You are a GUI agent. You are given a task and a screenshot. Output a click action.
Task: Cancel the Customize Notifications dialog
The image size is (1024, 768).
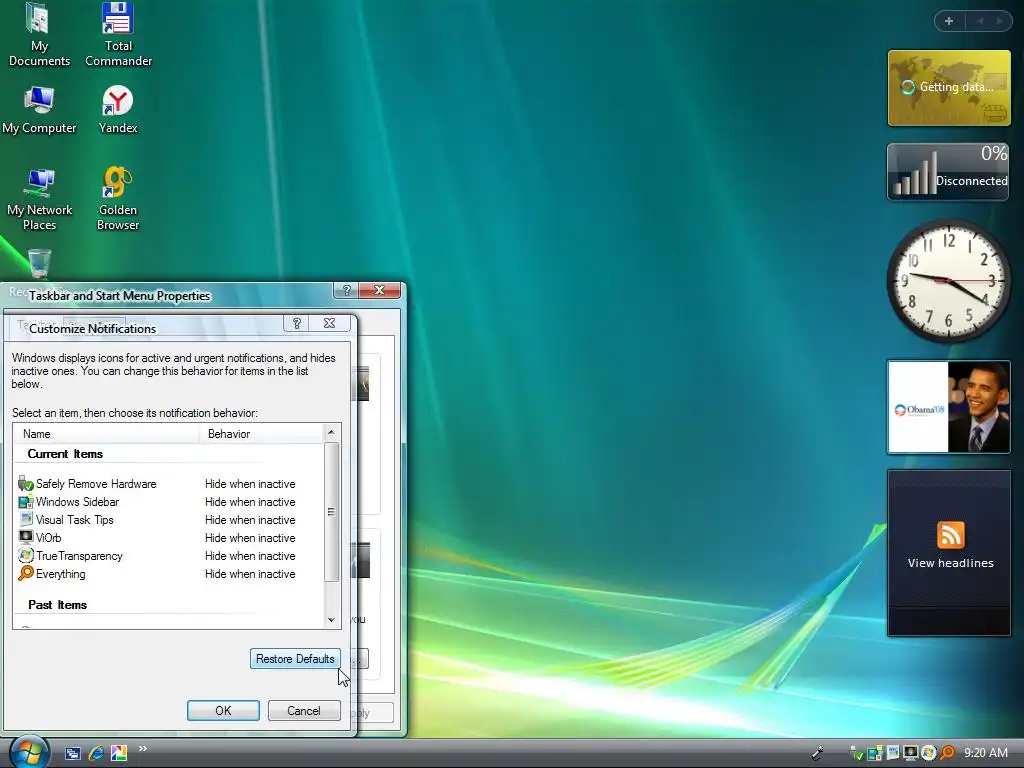point(304,711)
